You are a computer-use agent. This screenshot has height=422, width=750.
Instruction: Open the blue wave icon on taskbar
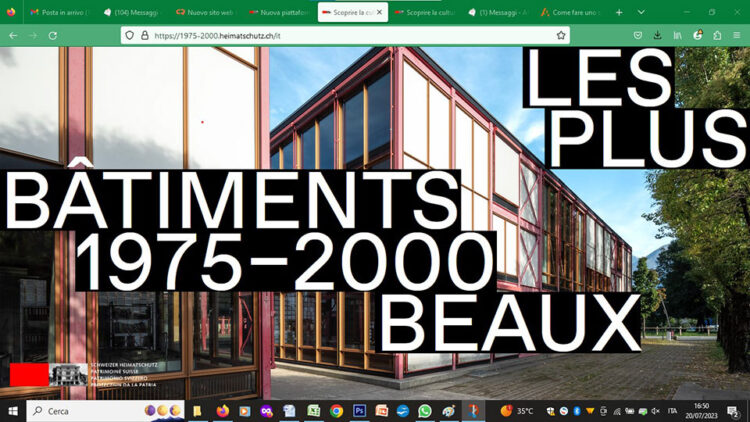coord(403,411)
